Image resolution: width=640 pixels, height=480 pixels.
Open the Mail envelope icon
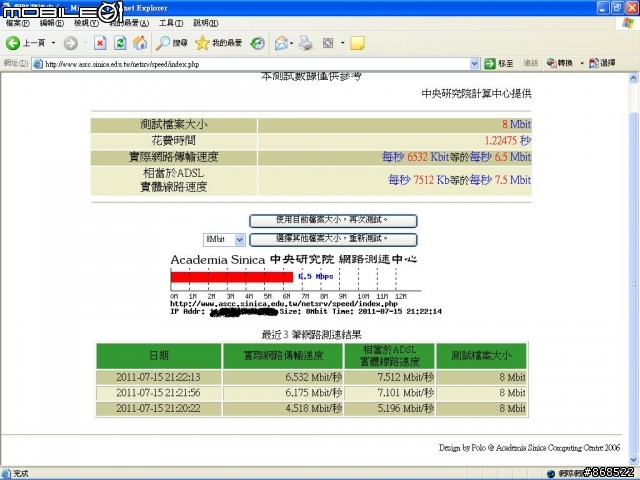click(x=281, y=43)
